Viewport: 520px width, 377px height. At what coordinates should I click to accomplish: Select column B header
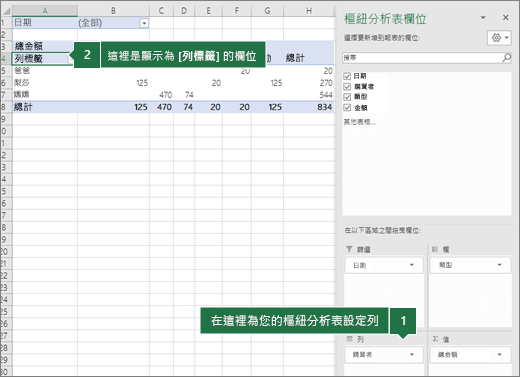point(113,11)
